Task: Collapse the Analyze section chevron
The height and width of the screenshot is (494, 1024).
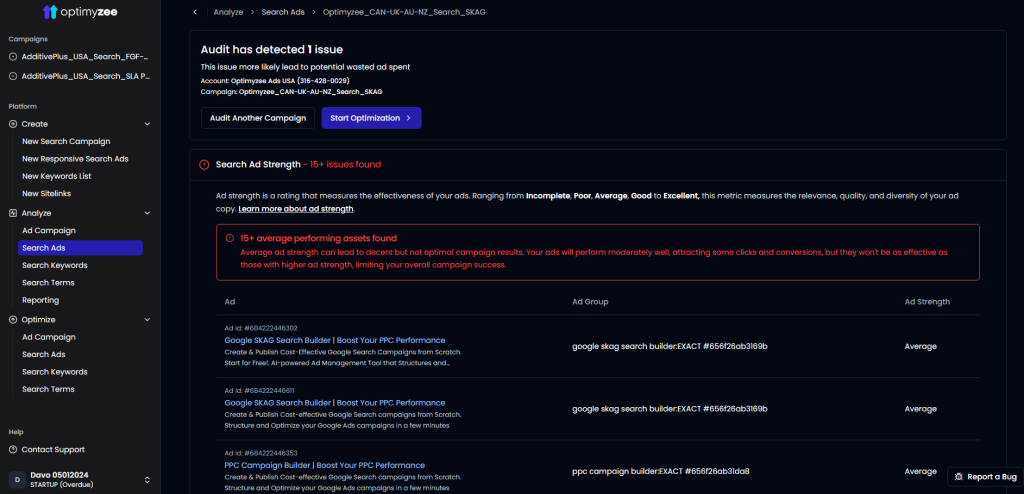Action: pyautogui.click(x=147, y=213)
